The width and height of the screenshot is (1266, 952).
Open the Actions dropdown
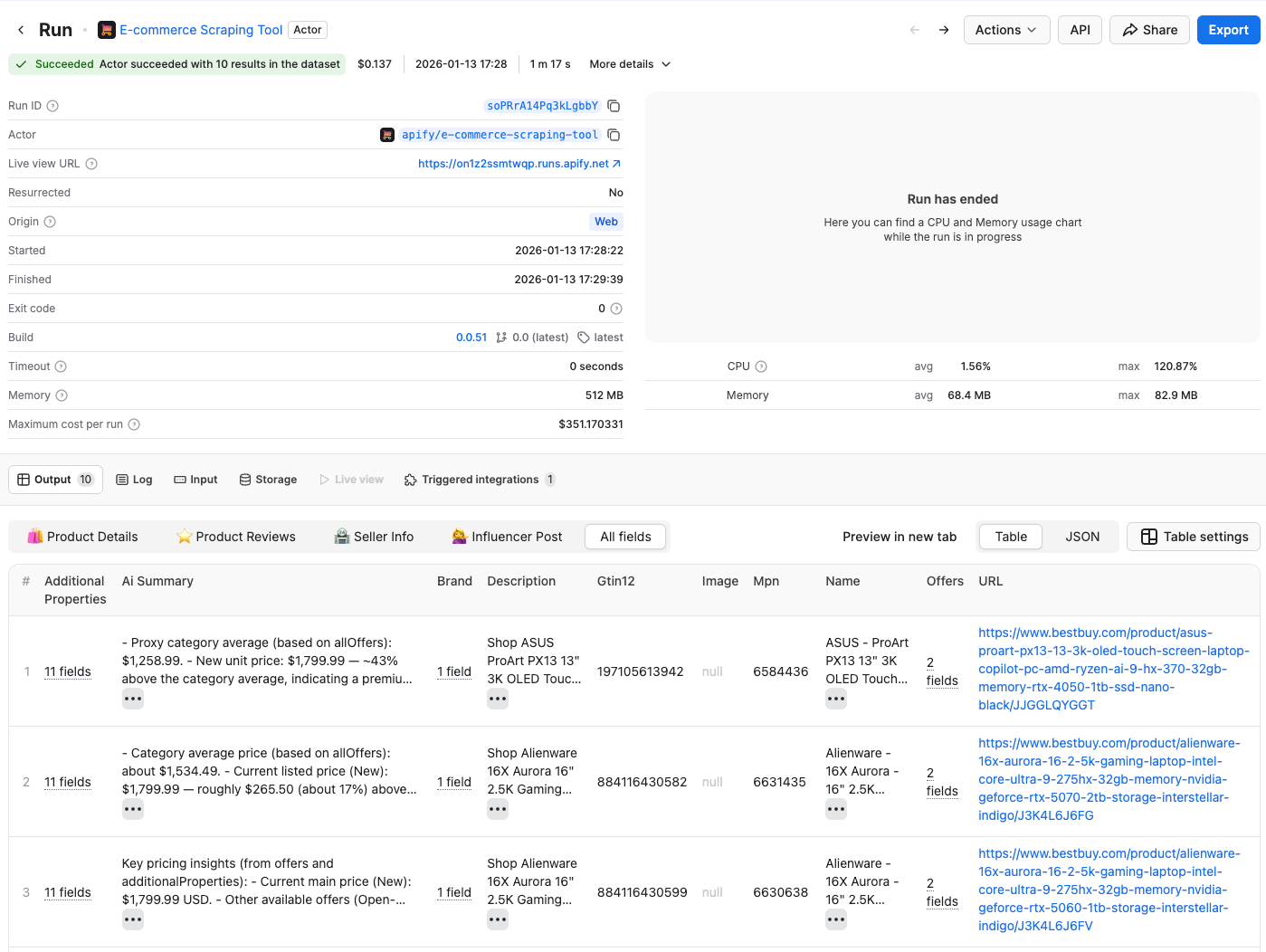point(1005,30)
